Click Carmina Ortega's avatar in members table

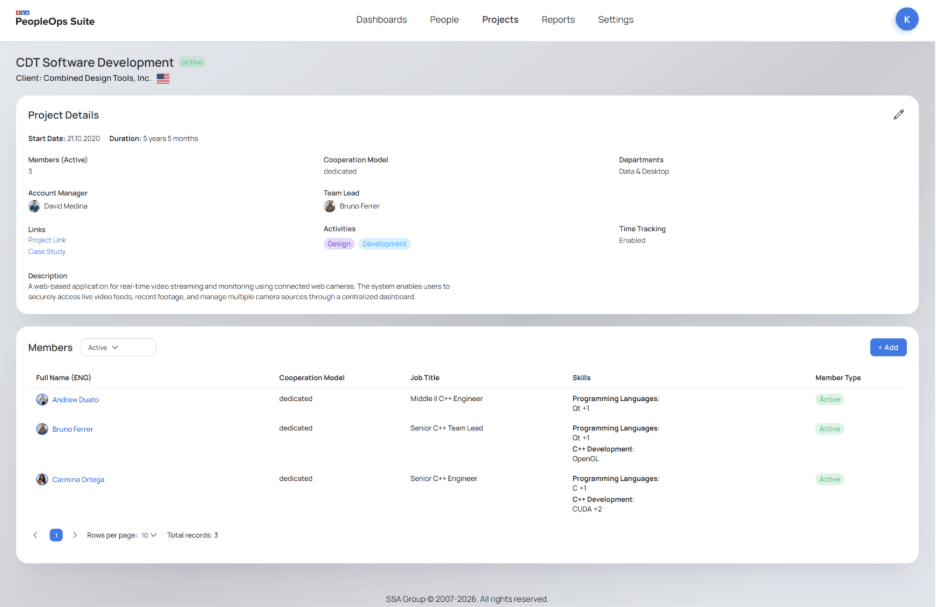tap(42, 480)
